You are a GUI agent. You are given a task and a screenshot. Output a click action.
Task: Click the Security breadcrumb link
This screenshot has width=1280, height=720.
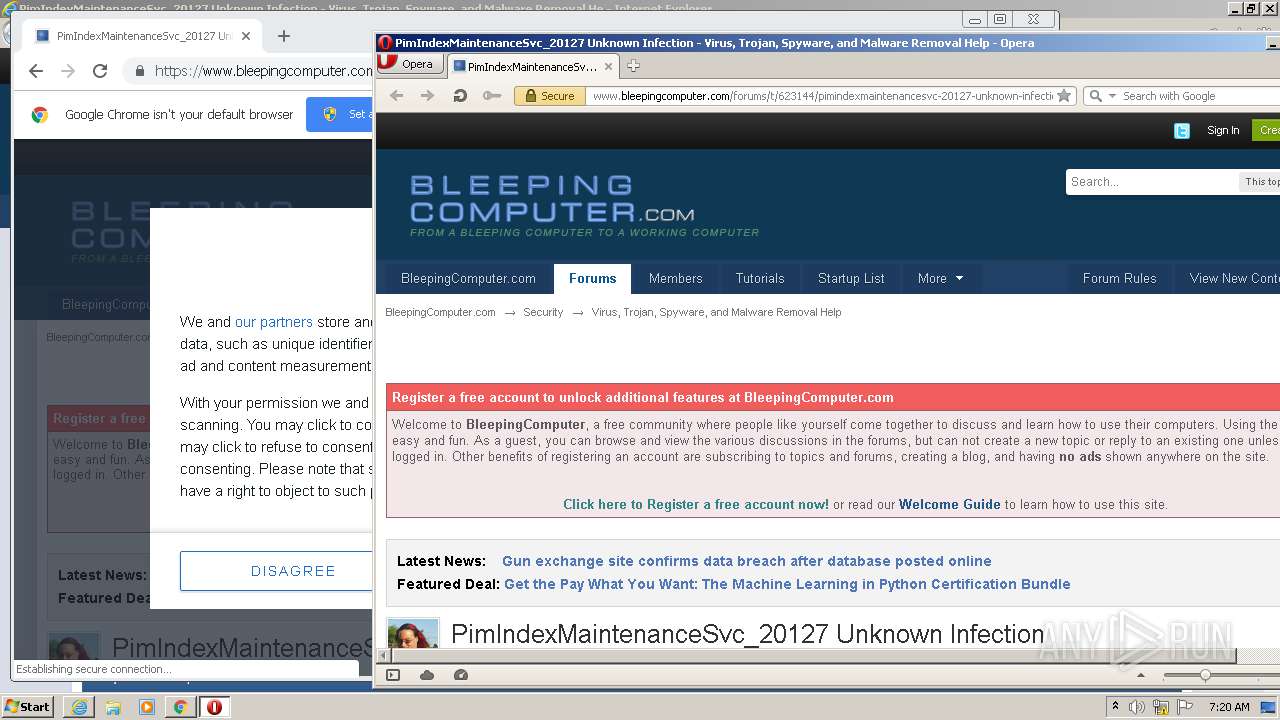point(543,312)
